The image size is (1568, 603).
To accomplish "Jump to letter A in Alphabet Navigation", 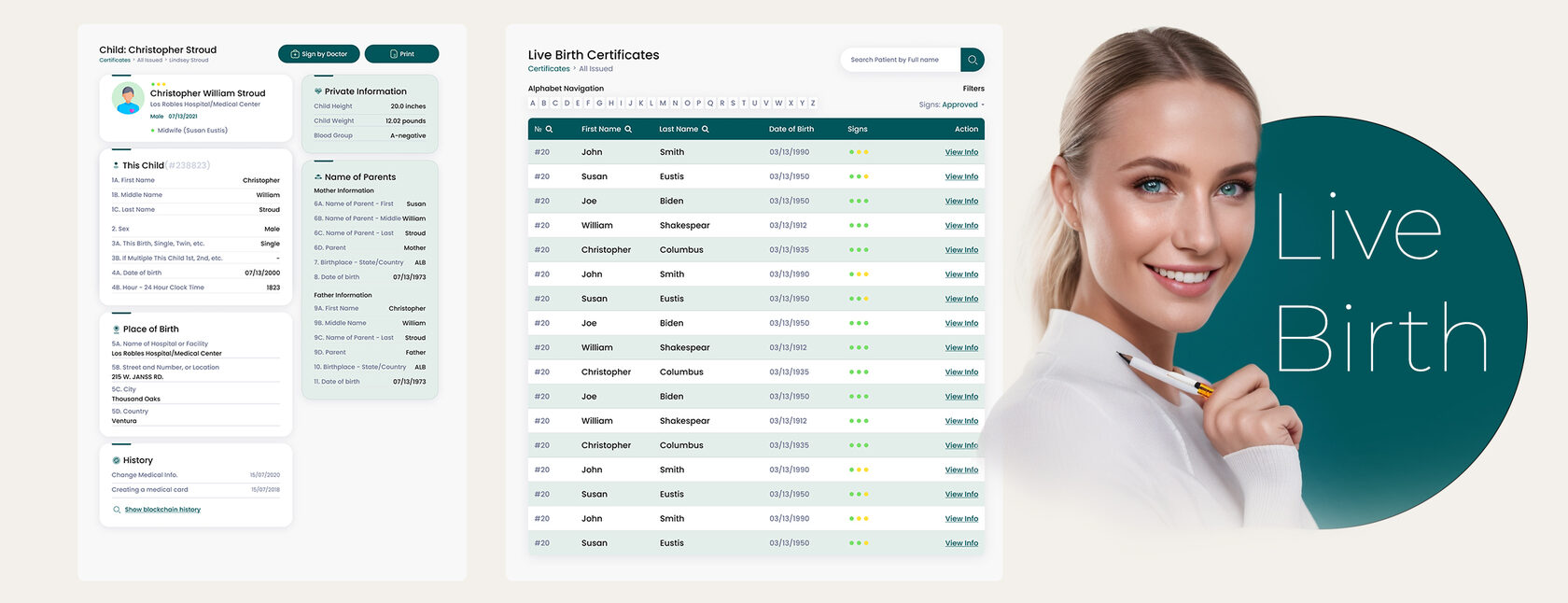I will point(533,104).
